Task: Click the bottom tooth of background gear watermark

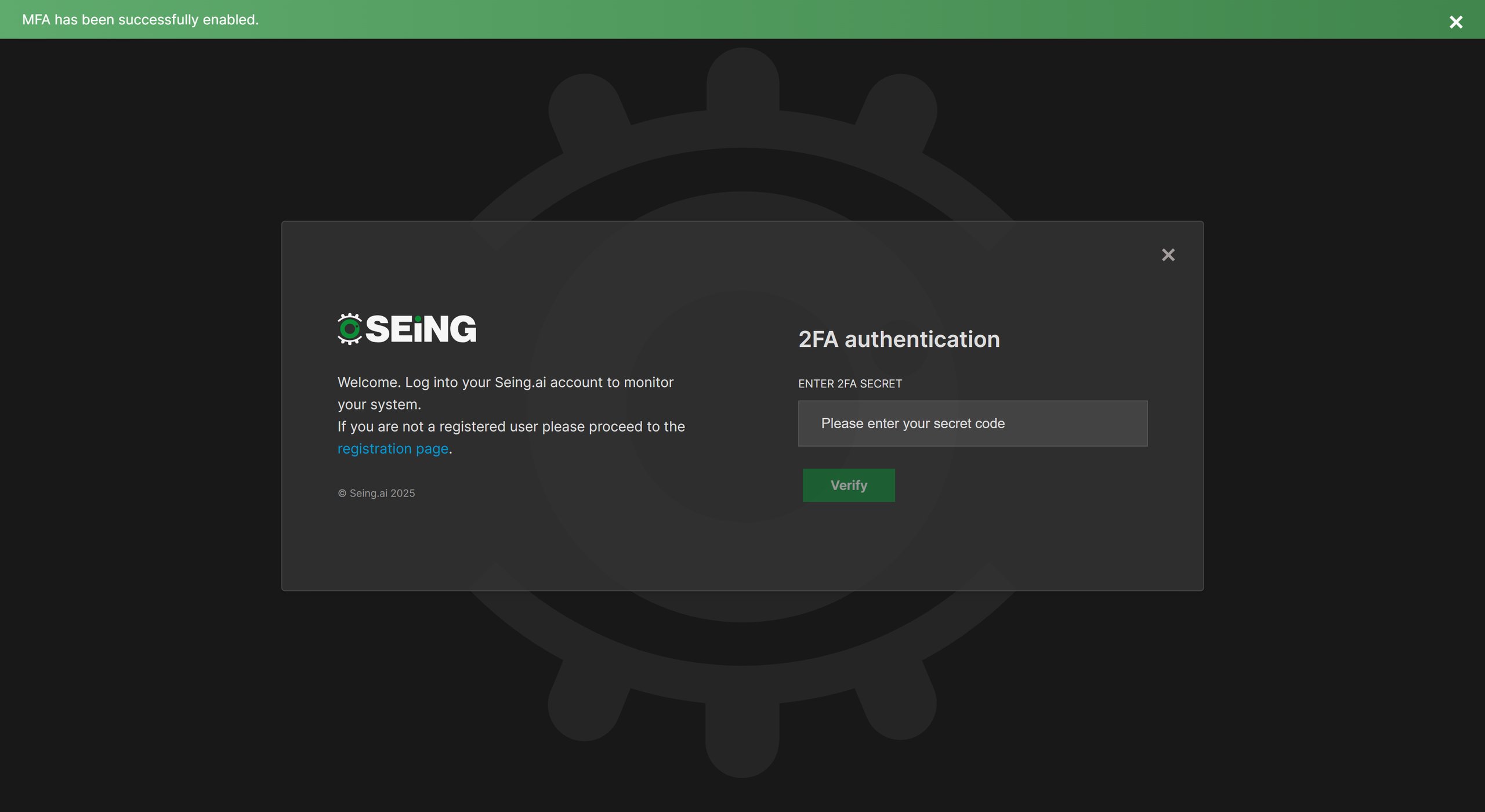Action: 742,739
